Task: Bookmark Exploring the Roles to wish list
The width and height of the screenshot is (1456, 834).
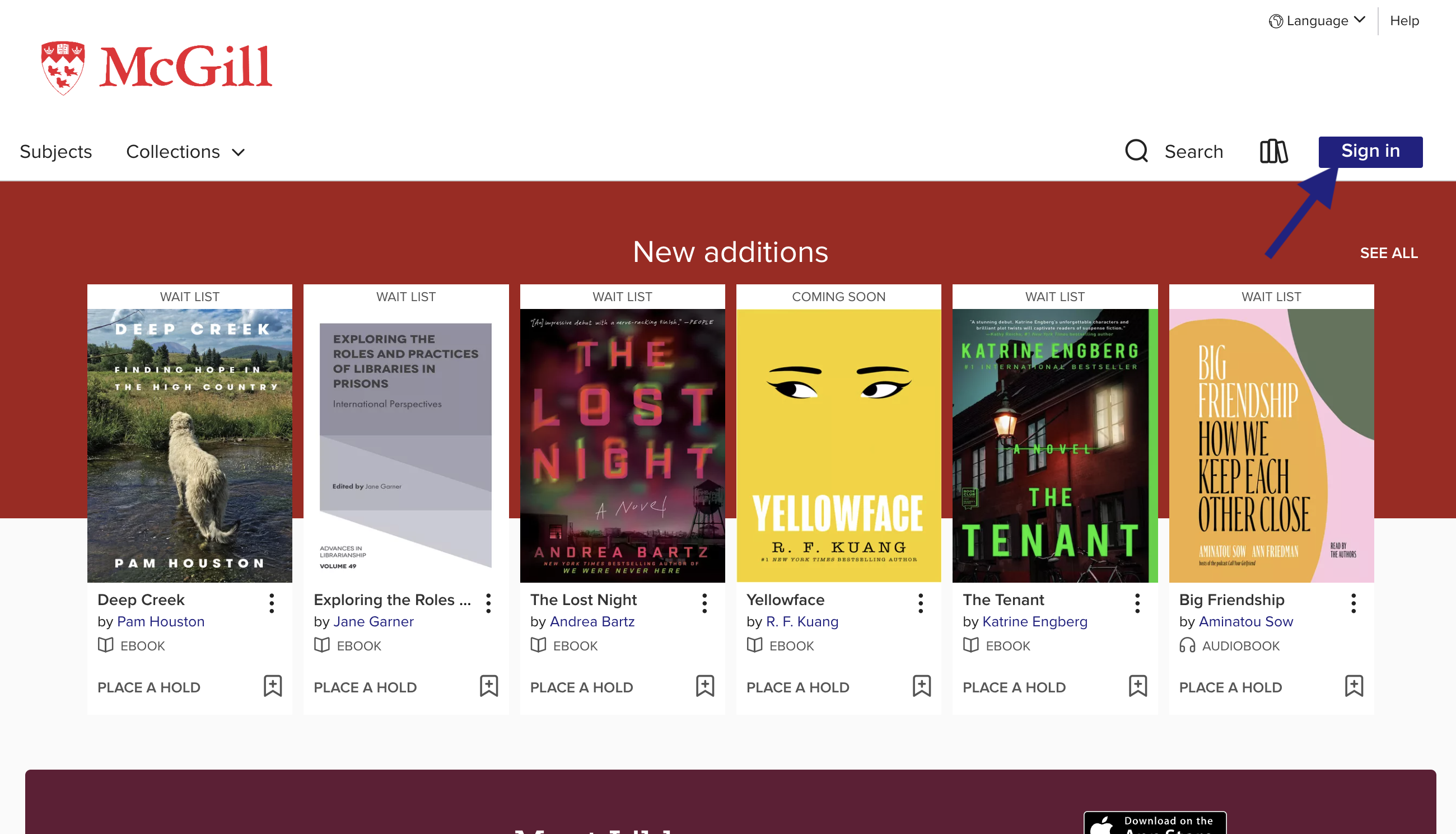Action: coord(489,686)
